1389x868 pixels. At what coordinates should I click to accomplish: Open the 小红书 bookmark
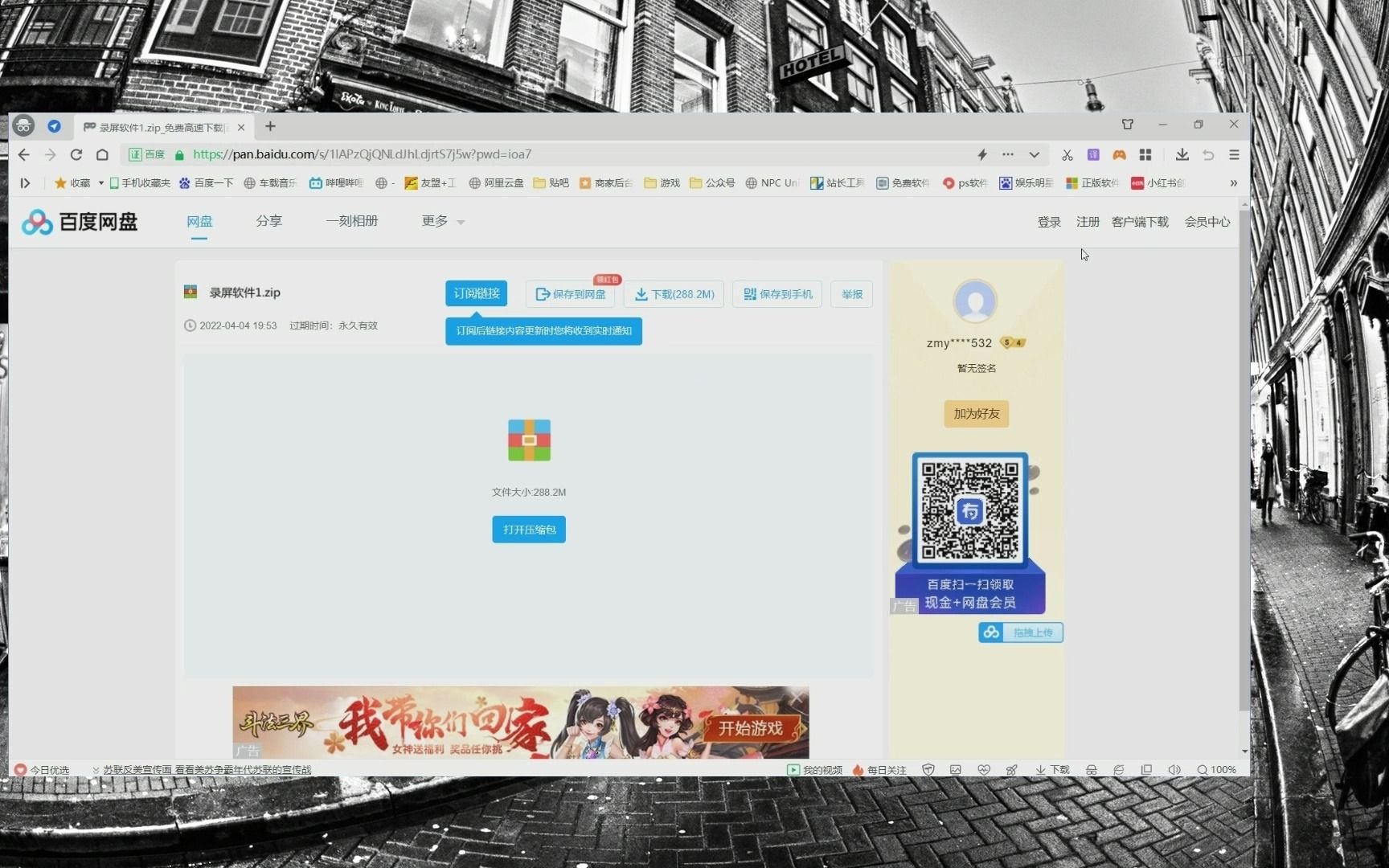[x=1158, y=183]
